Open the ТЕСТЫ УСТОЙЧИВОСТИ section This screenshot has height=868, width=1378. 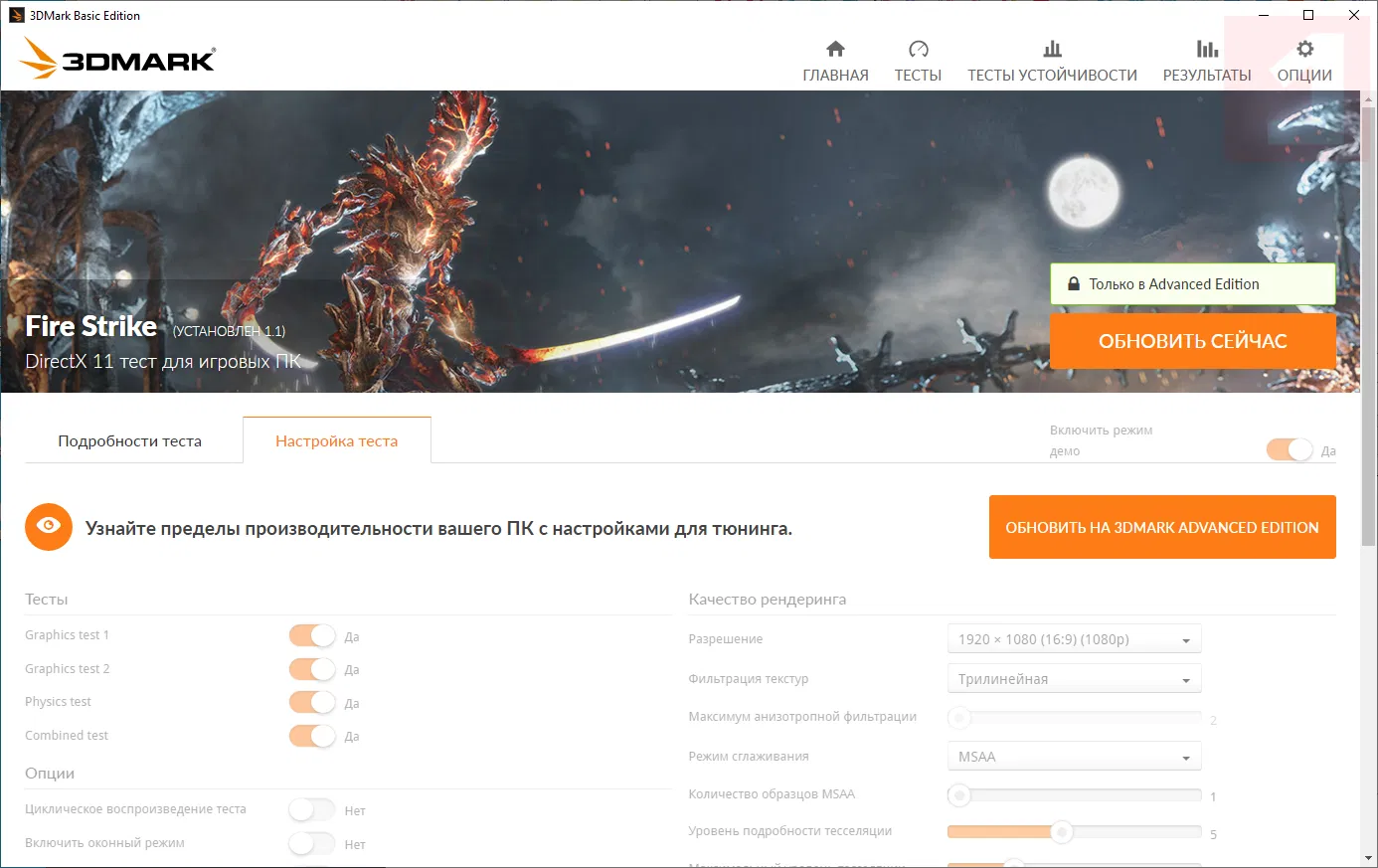[1052, 62]
